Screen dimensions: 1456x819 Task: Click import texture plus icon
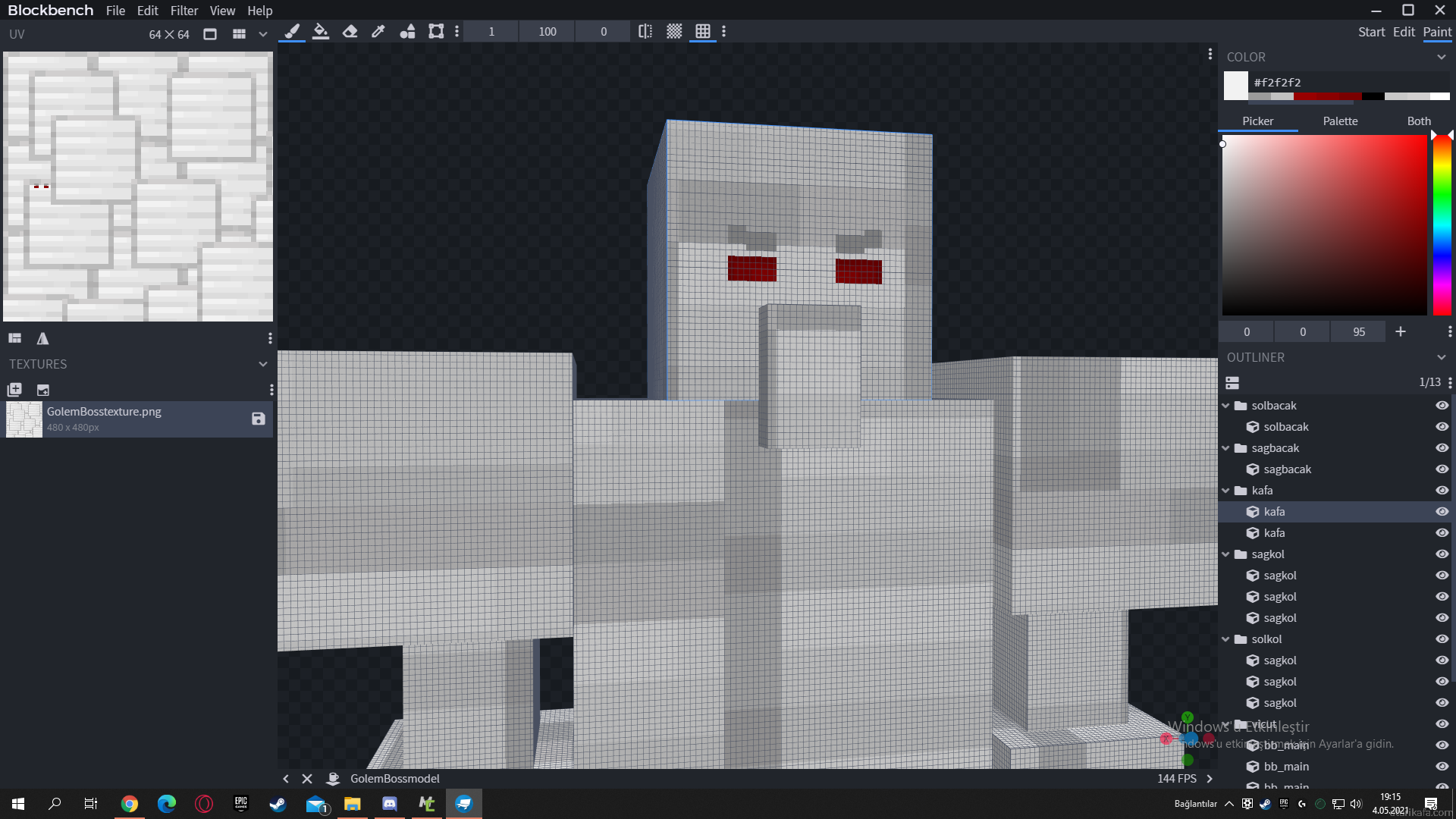(14, 390)
